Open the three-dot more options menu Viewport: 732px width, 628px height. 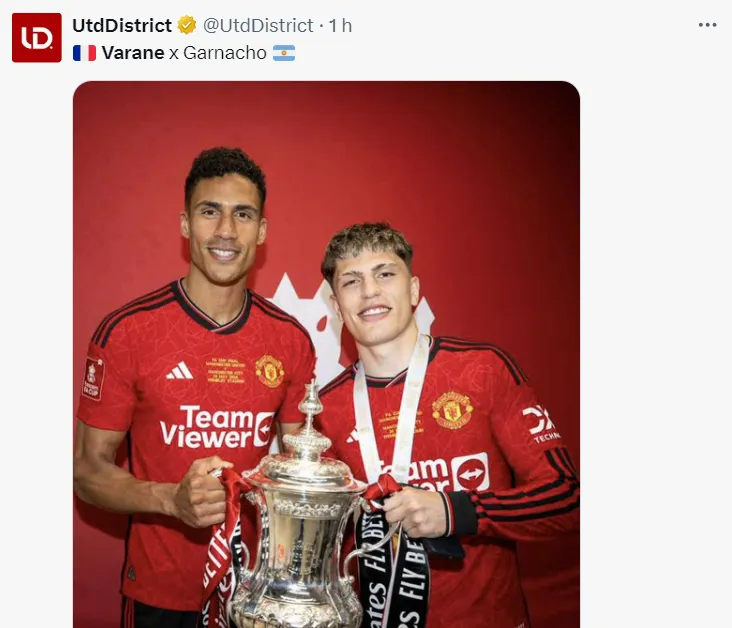click(x=708, y=25)
